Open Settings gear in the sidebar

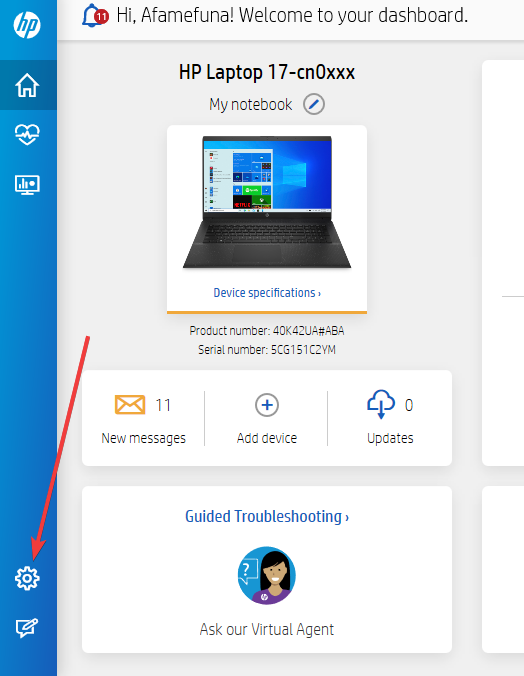tap(27, 578)
